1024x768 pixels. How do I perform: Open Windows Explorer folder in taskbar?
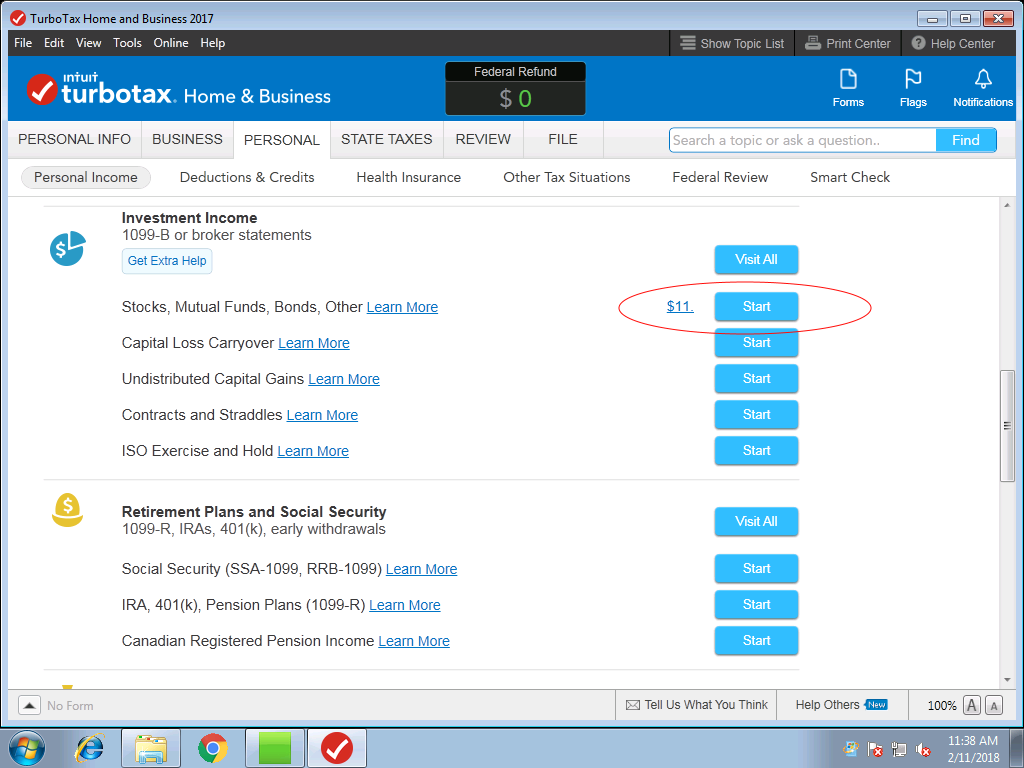pyautogui.click(x=151, y=748)
